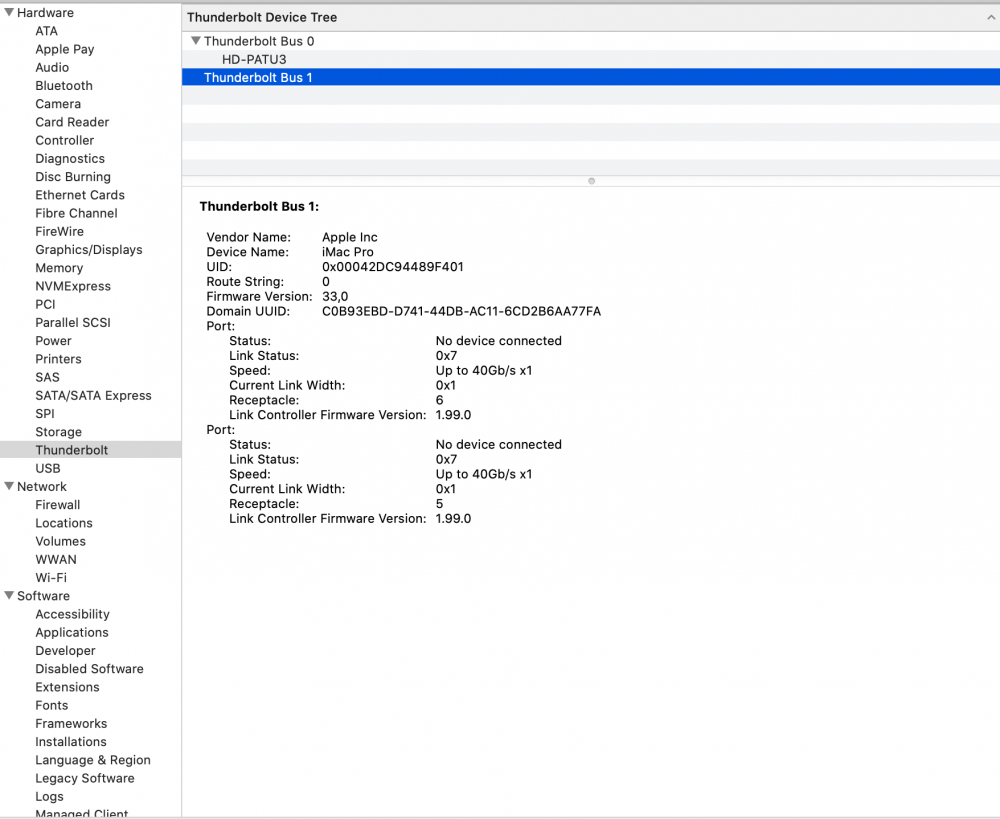Select WWAN under Network

coord(55,559)
